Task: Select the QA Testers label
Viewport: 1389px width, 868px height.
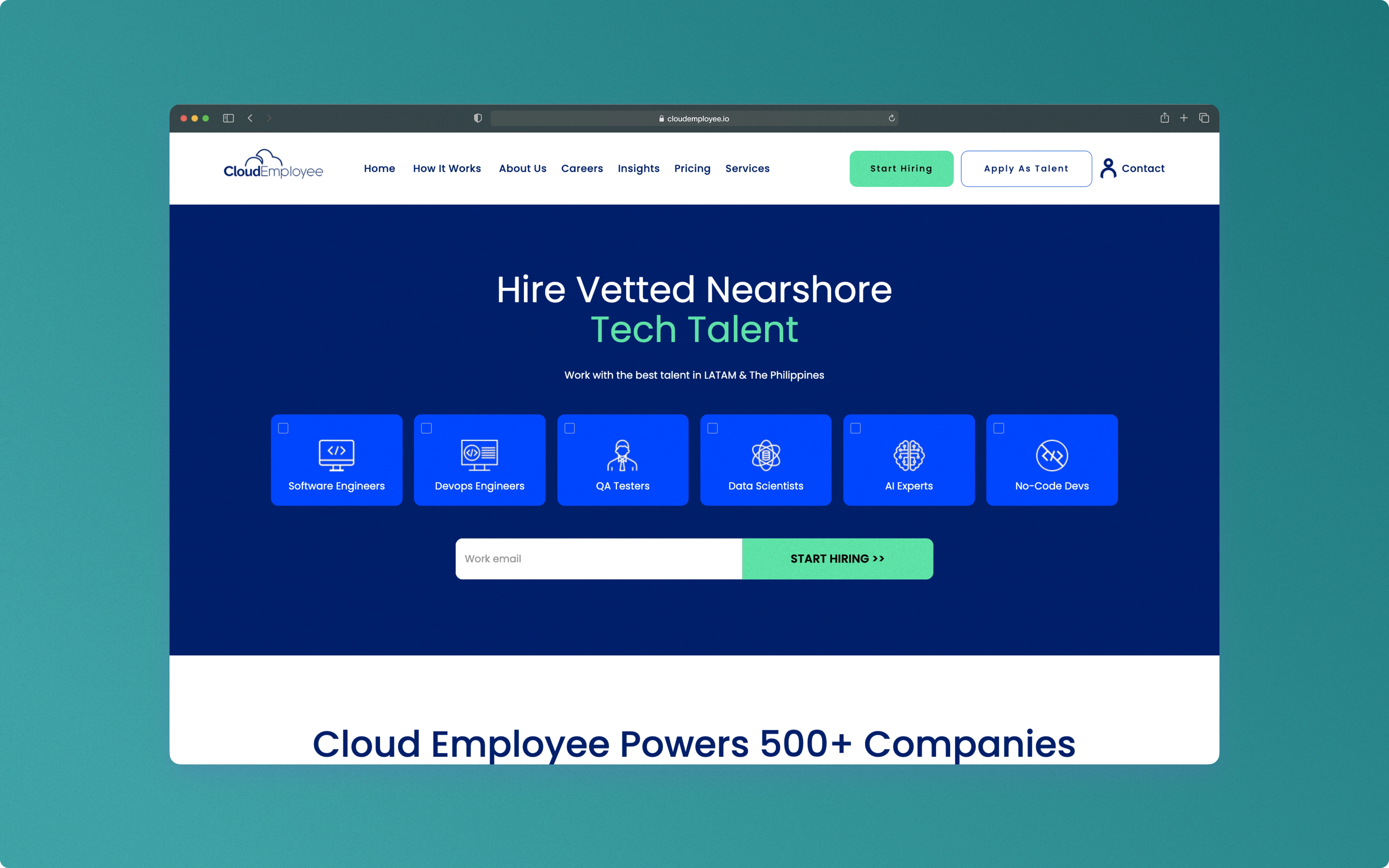Action: (x=622, y=486)
